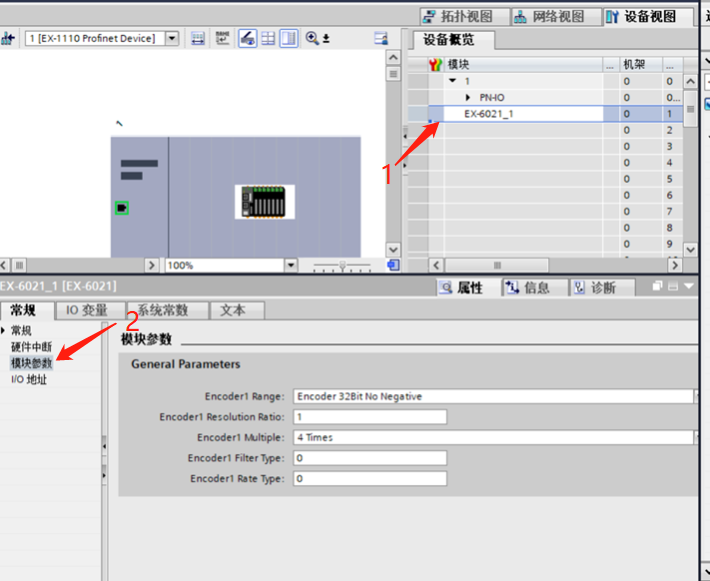710x581 pixels.
Task: Switch to the 网络视图 tab
Action: [x=556, y=17]
